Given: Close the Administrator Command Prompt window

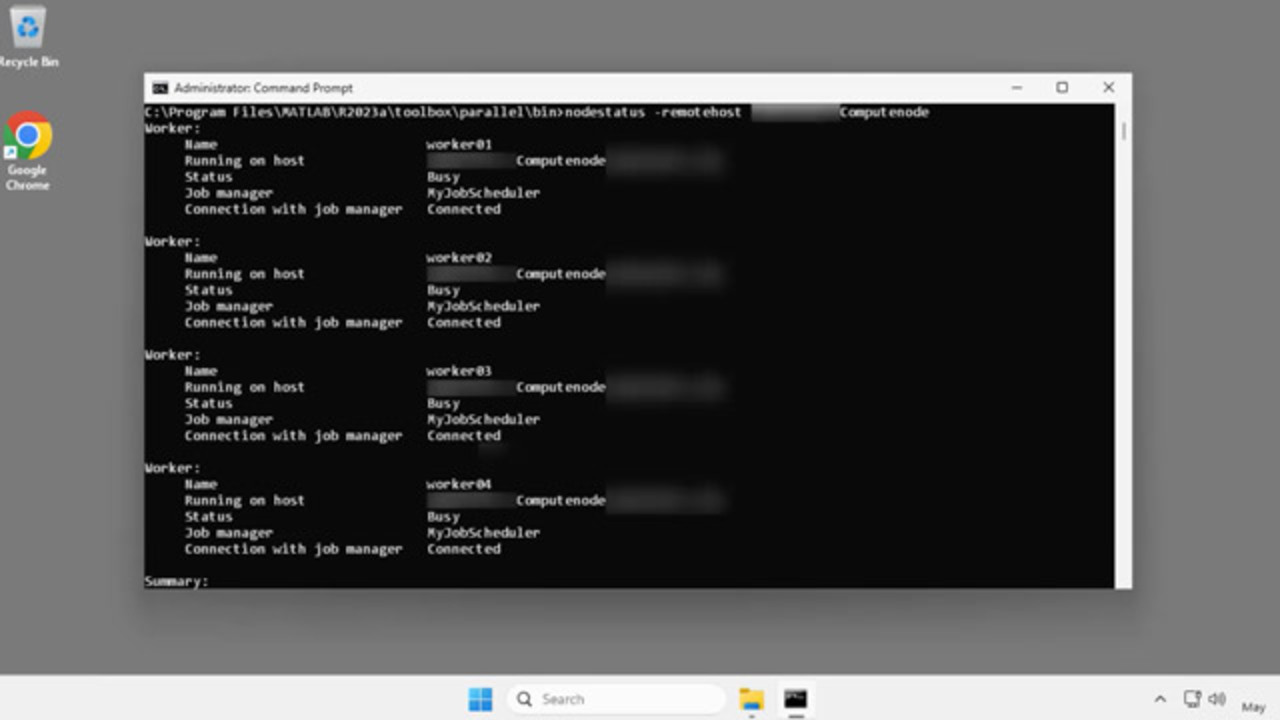Looking at the screenshot, I should tap(1108, 88).
